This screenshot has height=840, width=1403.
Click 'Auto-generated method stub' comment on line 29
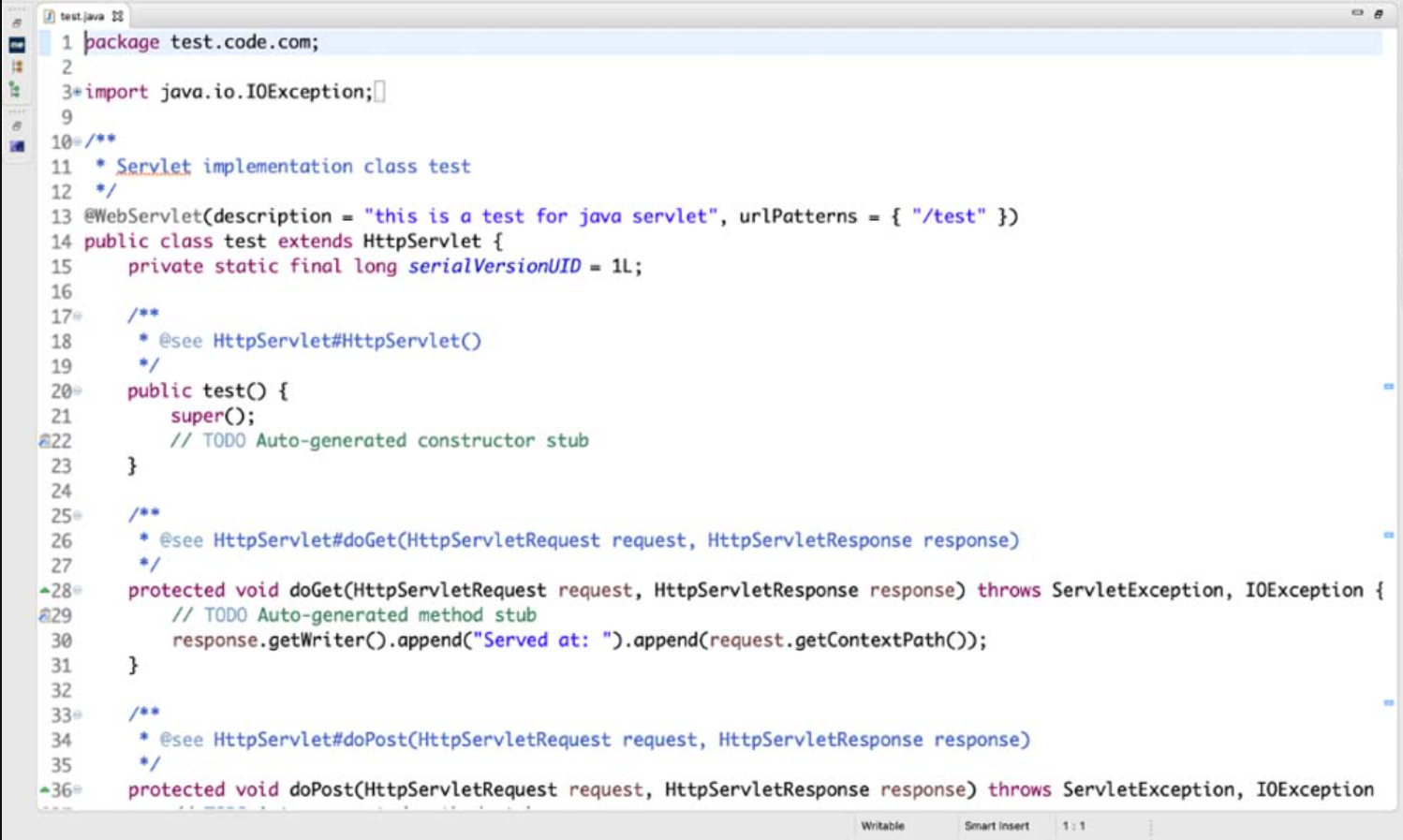(397, 616)
